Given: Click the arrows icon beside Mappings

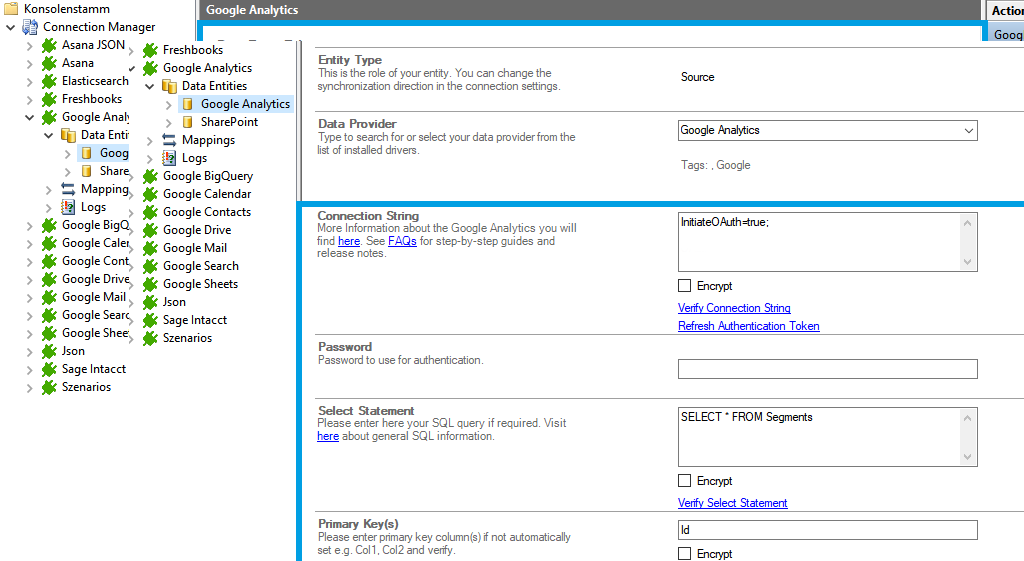Looking at the screenshot, I should click(x=169, y=140).
